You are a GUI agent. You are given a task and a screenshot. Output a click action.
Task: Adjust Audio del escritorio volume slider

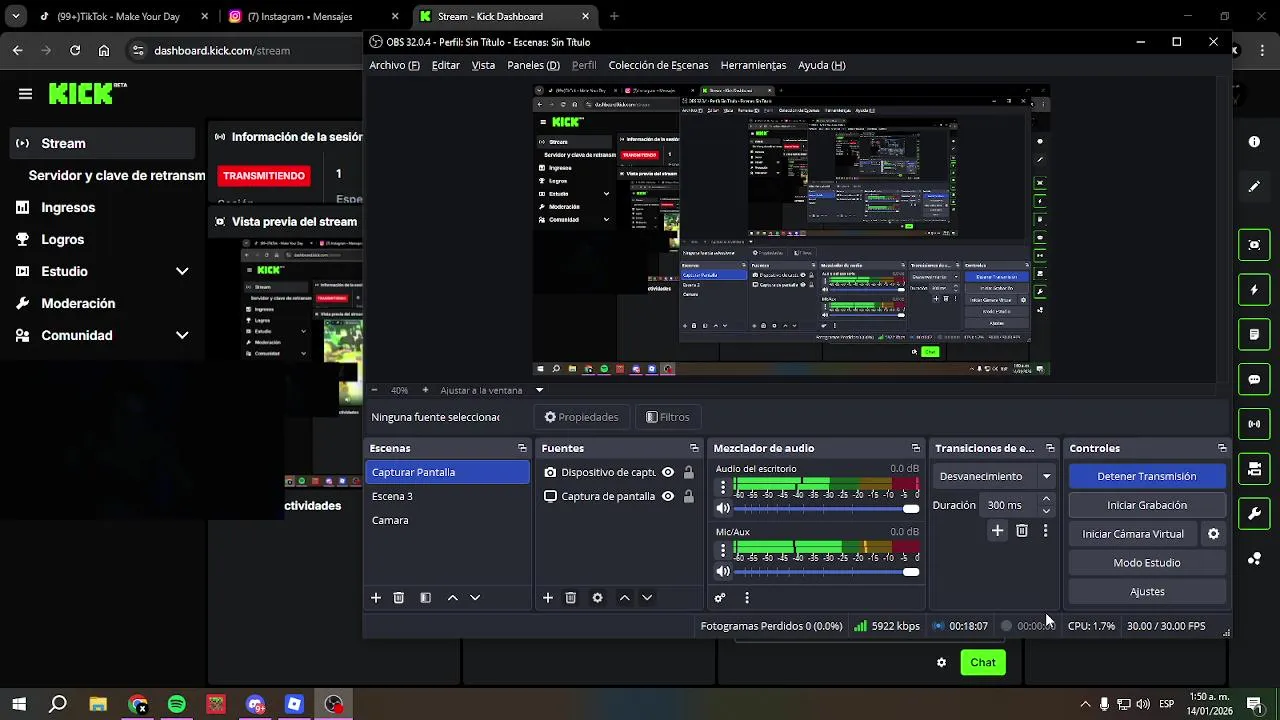[x=827, y=508]
